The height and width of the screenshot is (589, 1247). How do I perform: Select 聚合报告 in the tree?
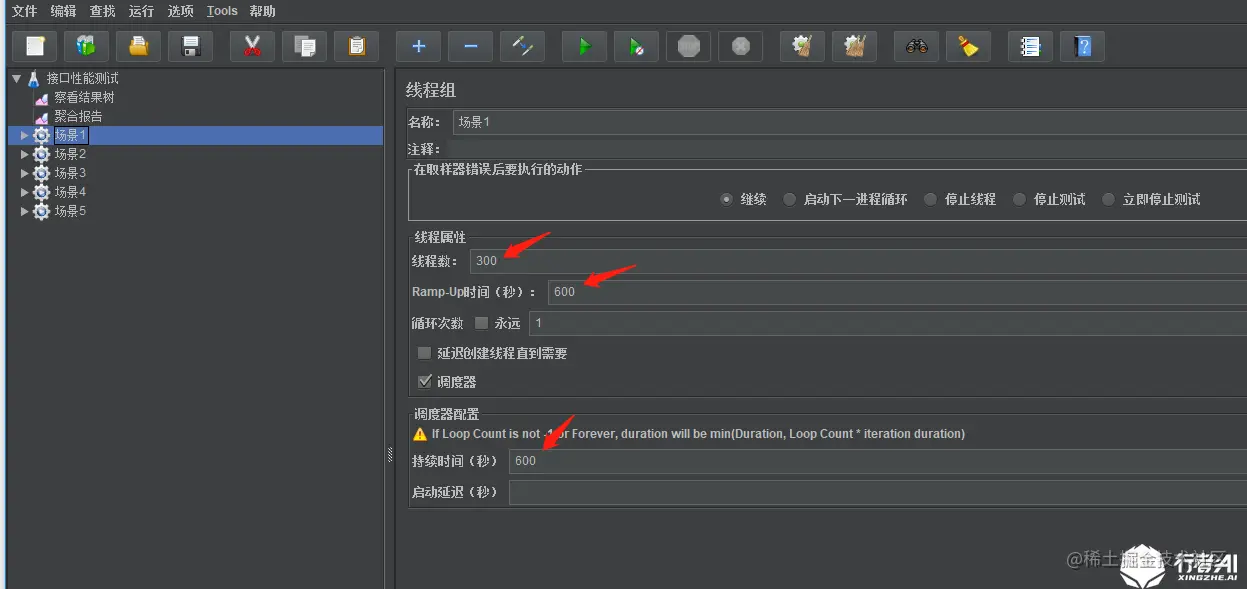(78, 117)
